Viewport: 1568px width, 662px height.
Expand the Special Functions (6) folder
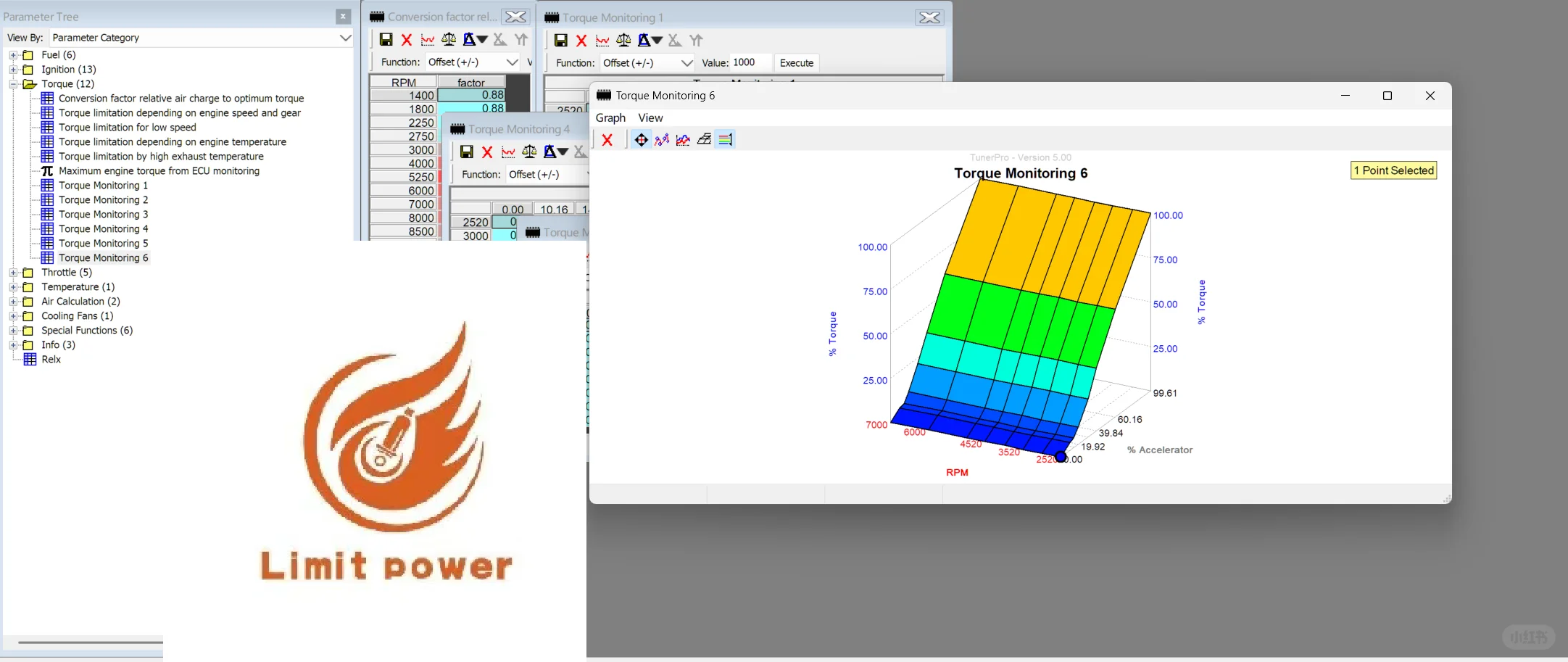13,331
